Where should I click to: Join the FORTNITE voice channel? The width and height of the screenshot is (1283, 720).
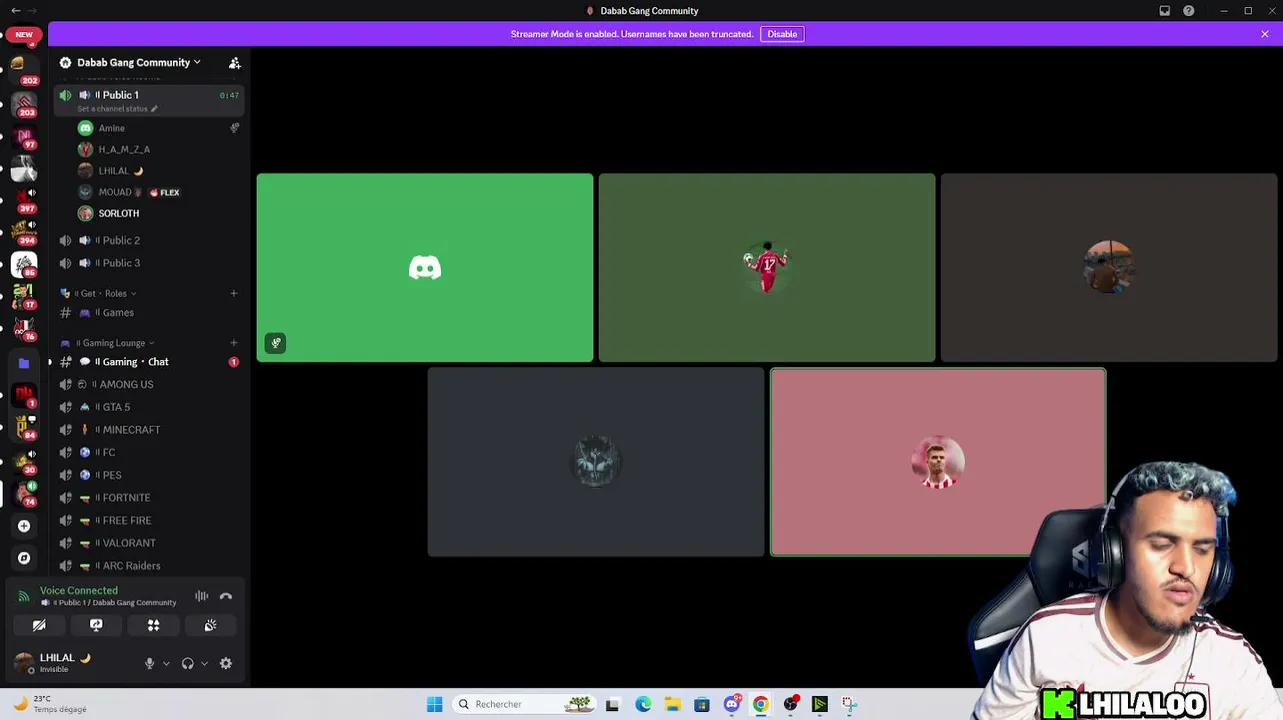pyautogui.click(x=149, y=498)
